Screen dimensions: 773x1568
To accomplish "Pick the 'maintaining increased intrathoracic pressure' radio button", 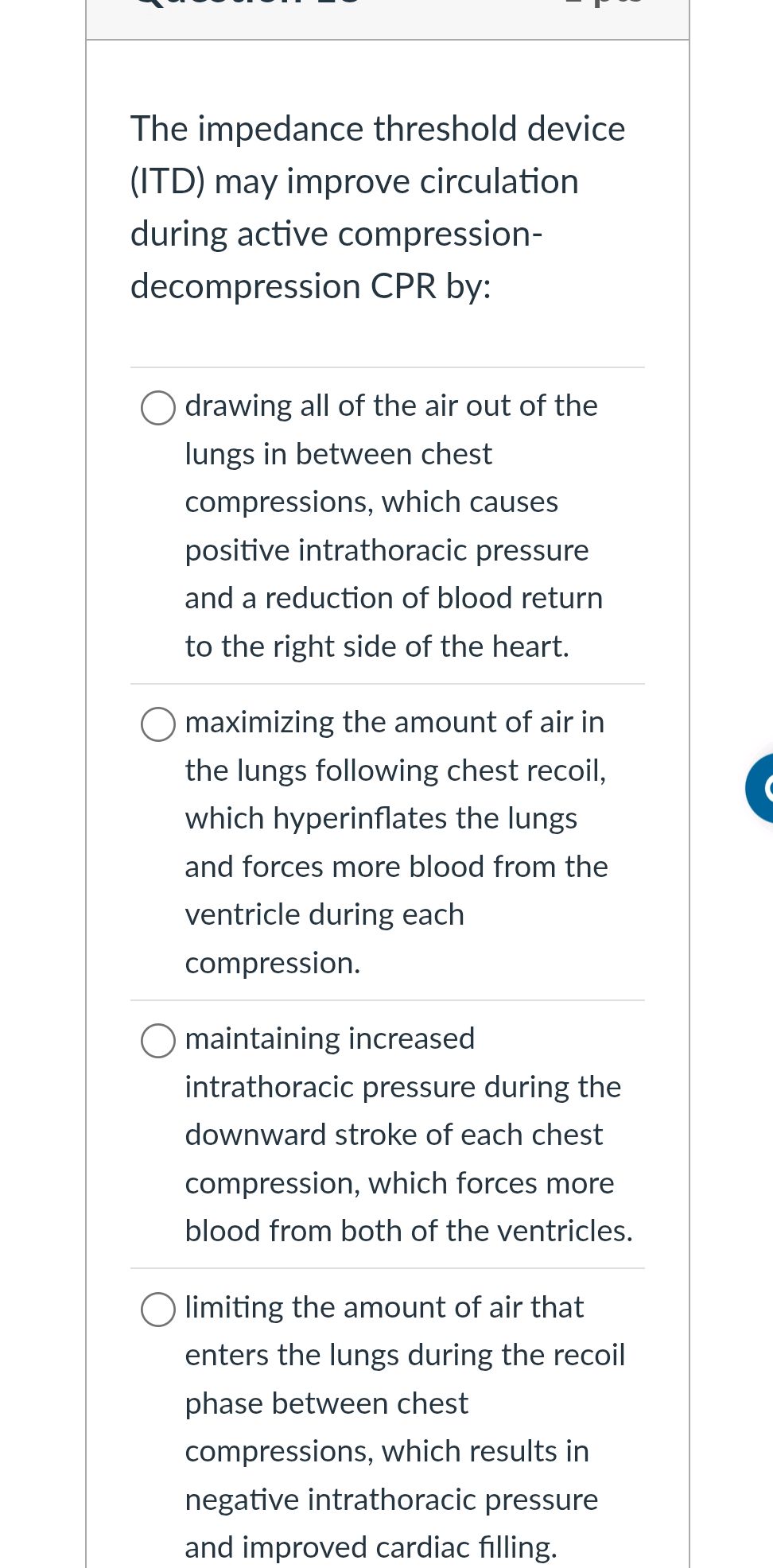I will tap(158, 1040).
